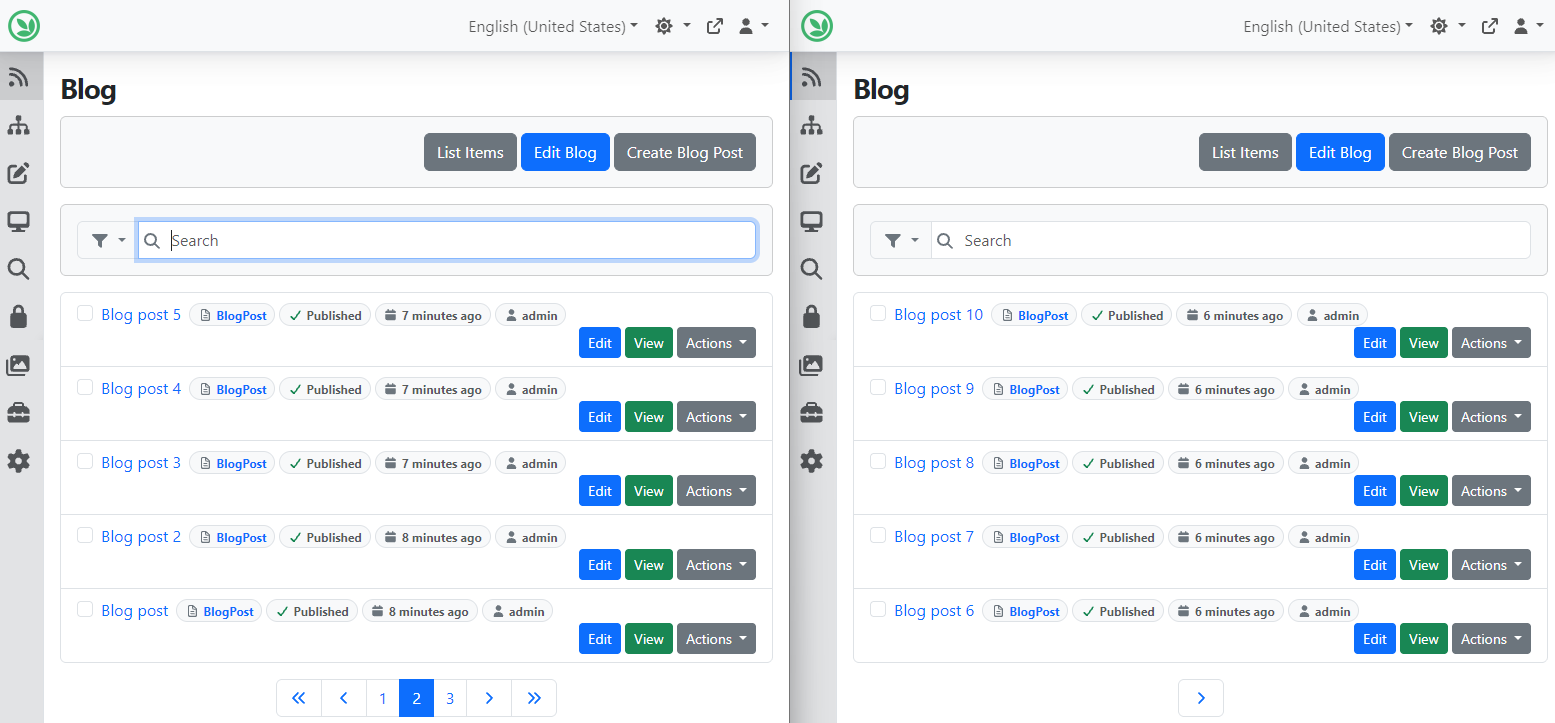The height and width of the screenshot is (723, 1555).
Task: Go to page 3 in pagination
Action: tap(450, 698)
